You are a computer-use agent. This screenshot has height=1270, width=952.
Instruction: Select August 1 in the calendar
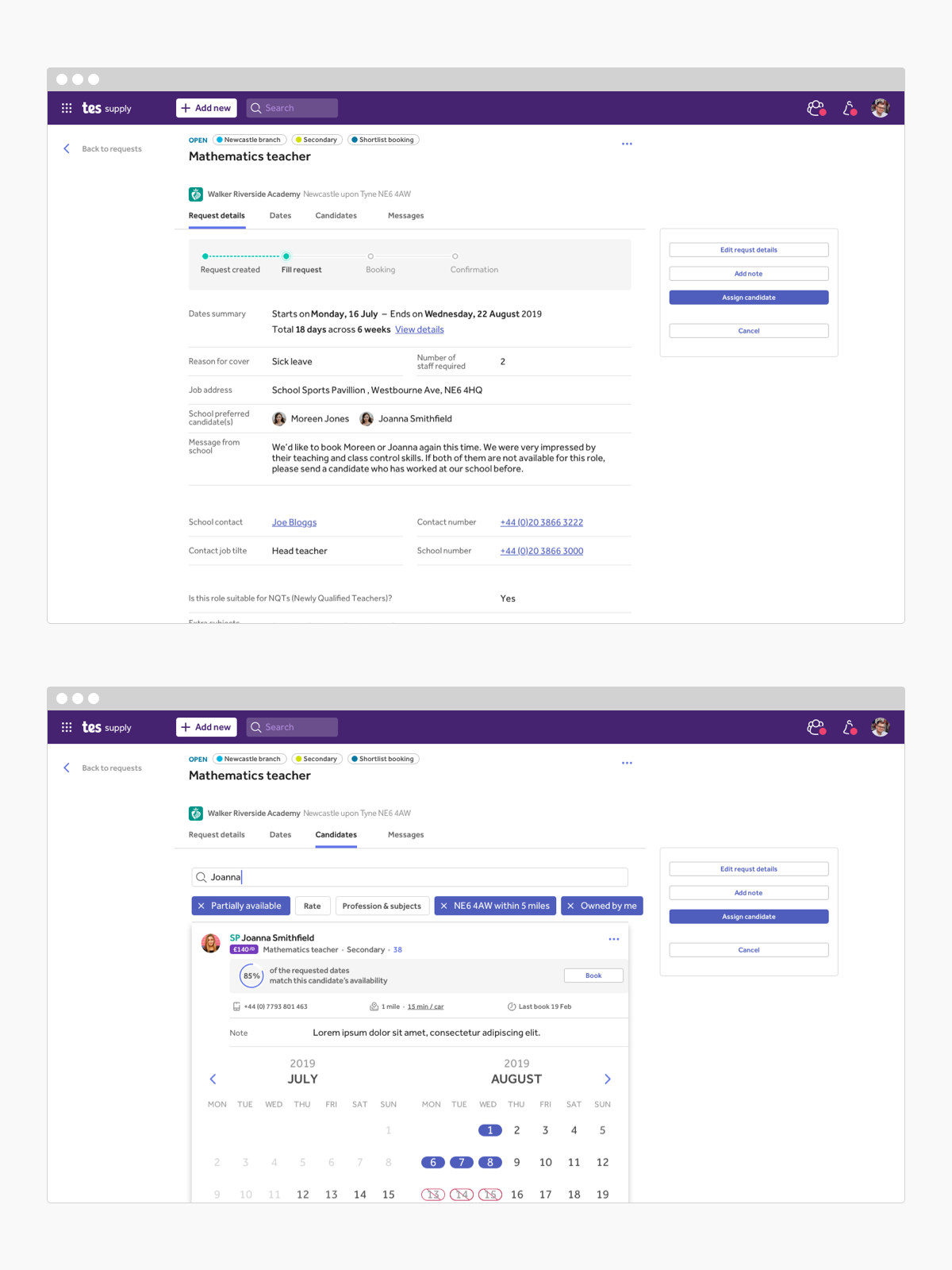(x=490, y=1130)
